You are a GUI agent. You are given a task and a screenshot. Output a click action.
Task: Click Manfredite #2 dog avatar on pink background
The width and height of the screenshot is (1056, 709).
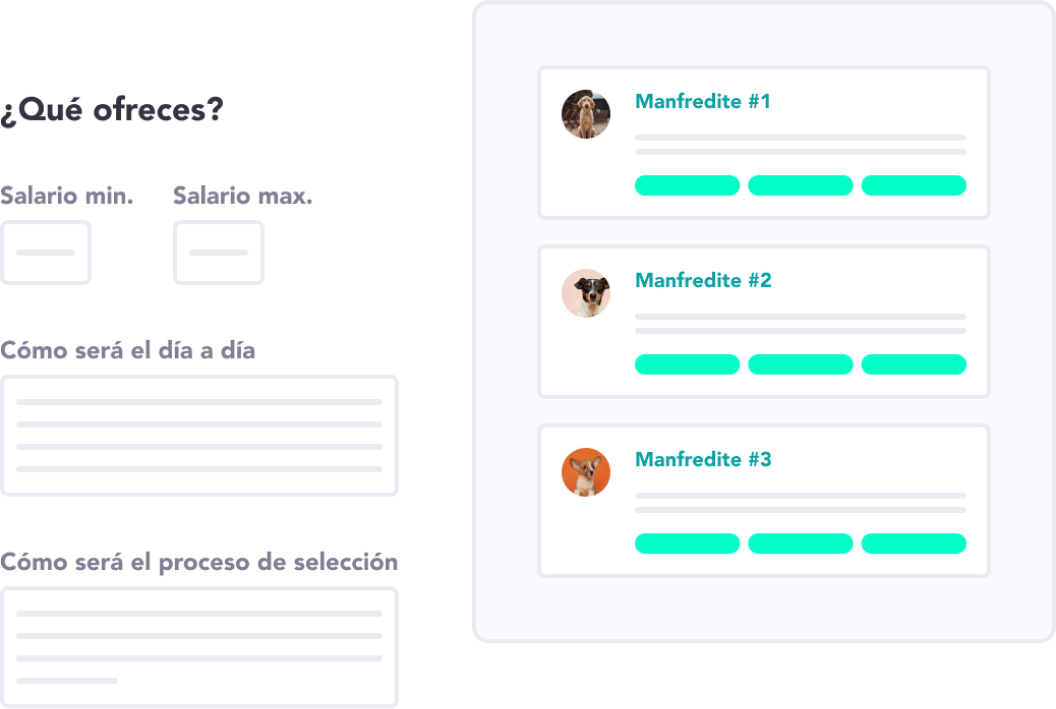point(586,293)
